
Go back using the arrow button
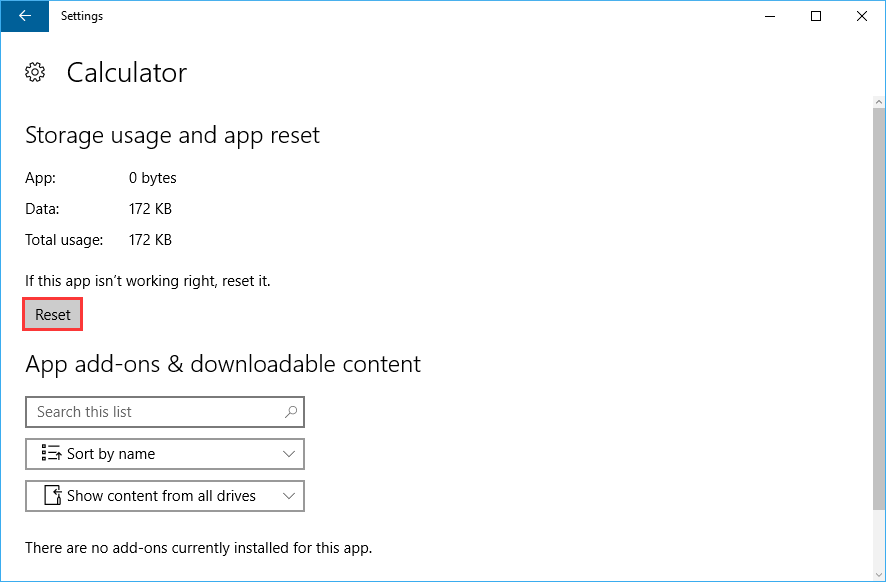25,16
